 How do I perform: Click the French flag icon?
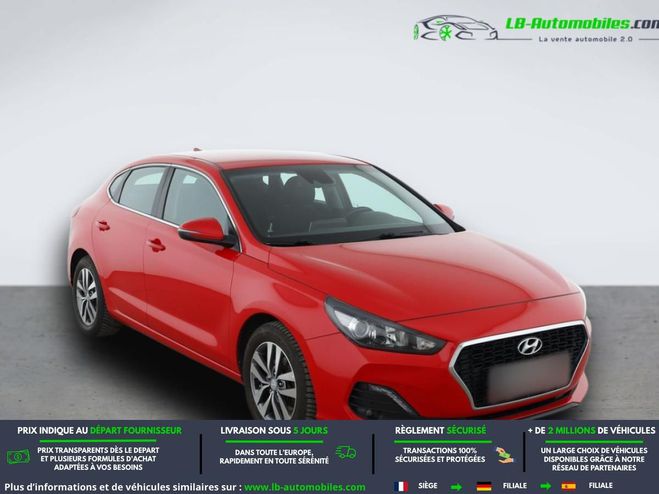point(401,486)
